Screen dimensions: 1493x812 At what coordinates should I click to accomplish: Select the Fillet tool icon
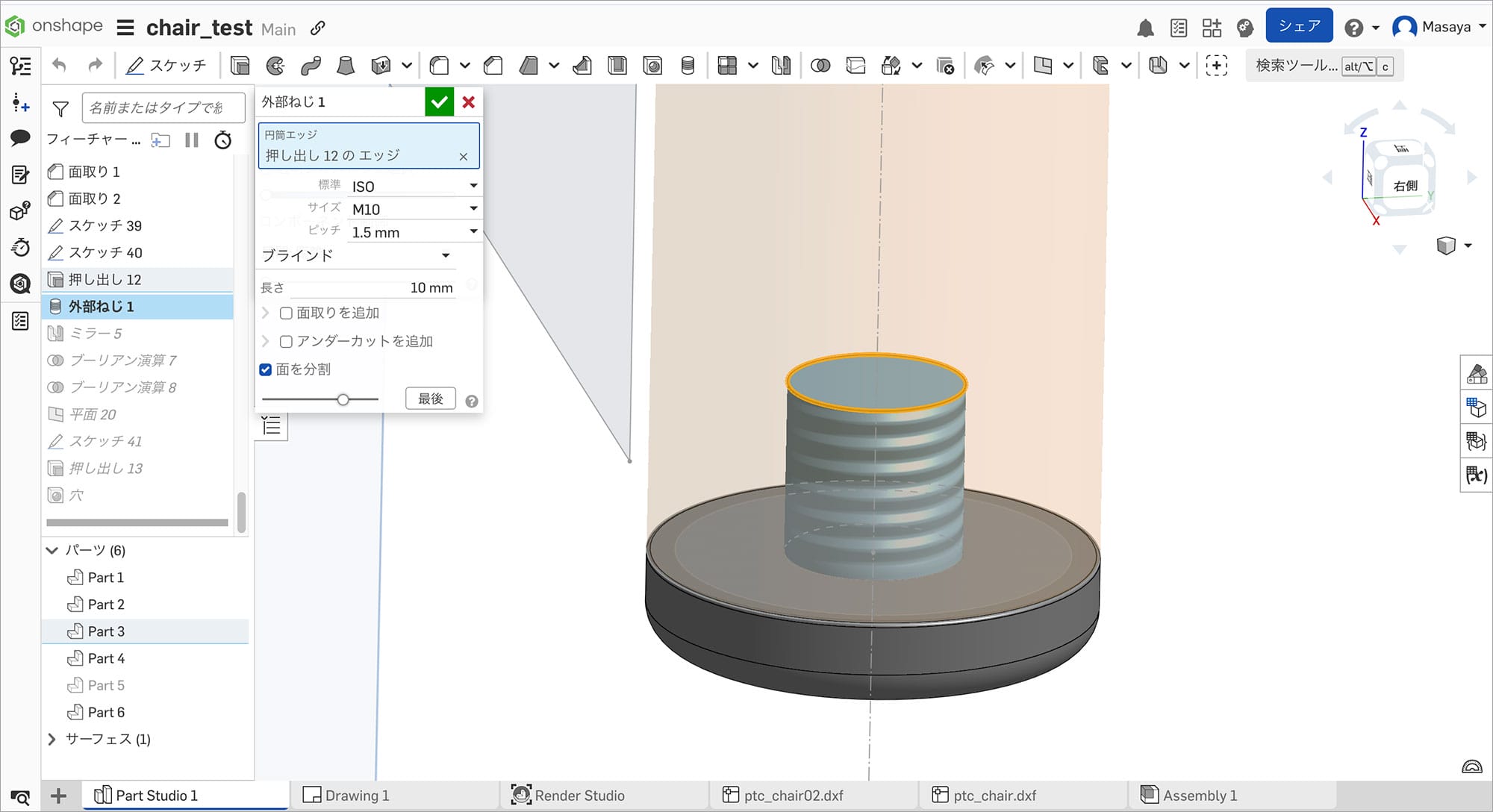click(439, 66)
